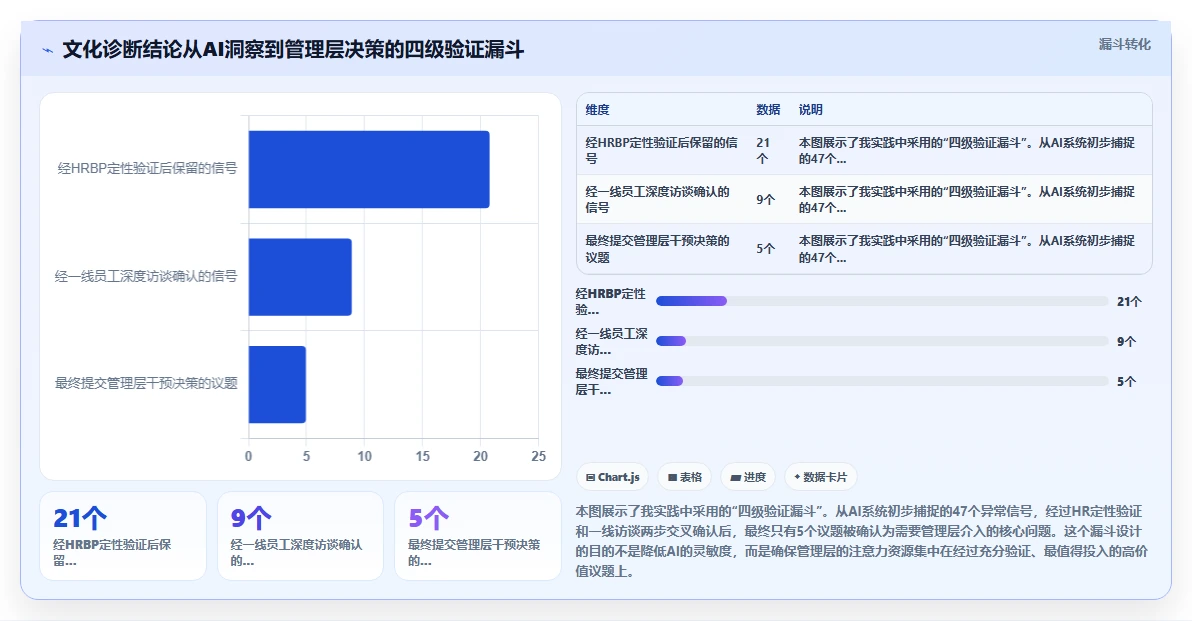Click the panel title 文化诊断结论从AI洞察到管理层决策

293,50
